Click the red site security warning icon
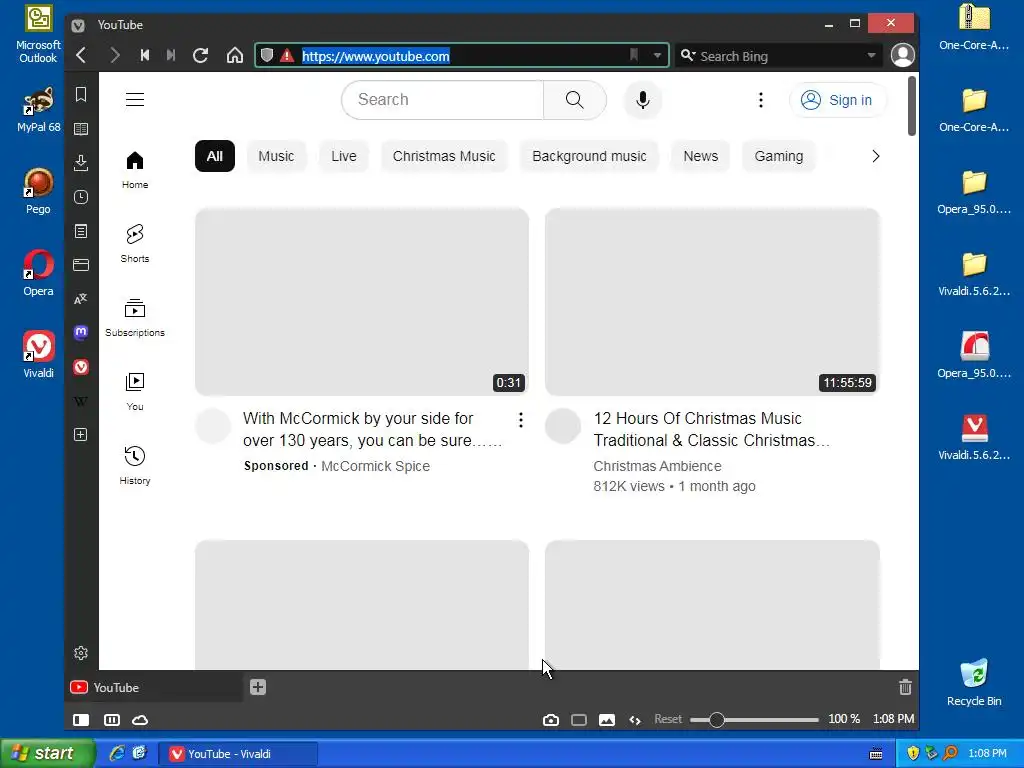 (x=287, y=56)
